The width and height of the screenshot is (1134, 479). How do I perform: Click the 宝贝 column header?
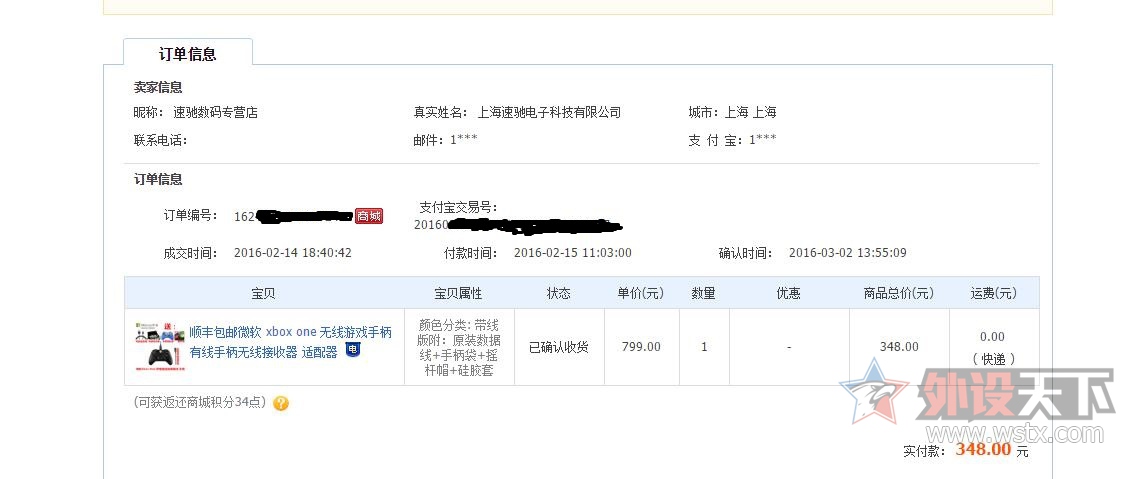point(264,293)
